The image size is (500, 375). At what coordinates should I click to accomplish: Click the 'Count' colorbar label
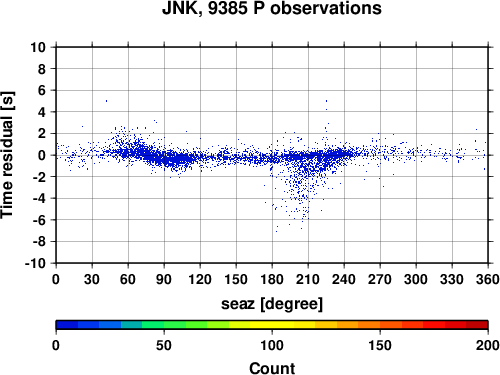tap(272, 368)
